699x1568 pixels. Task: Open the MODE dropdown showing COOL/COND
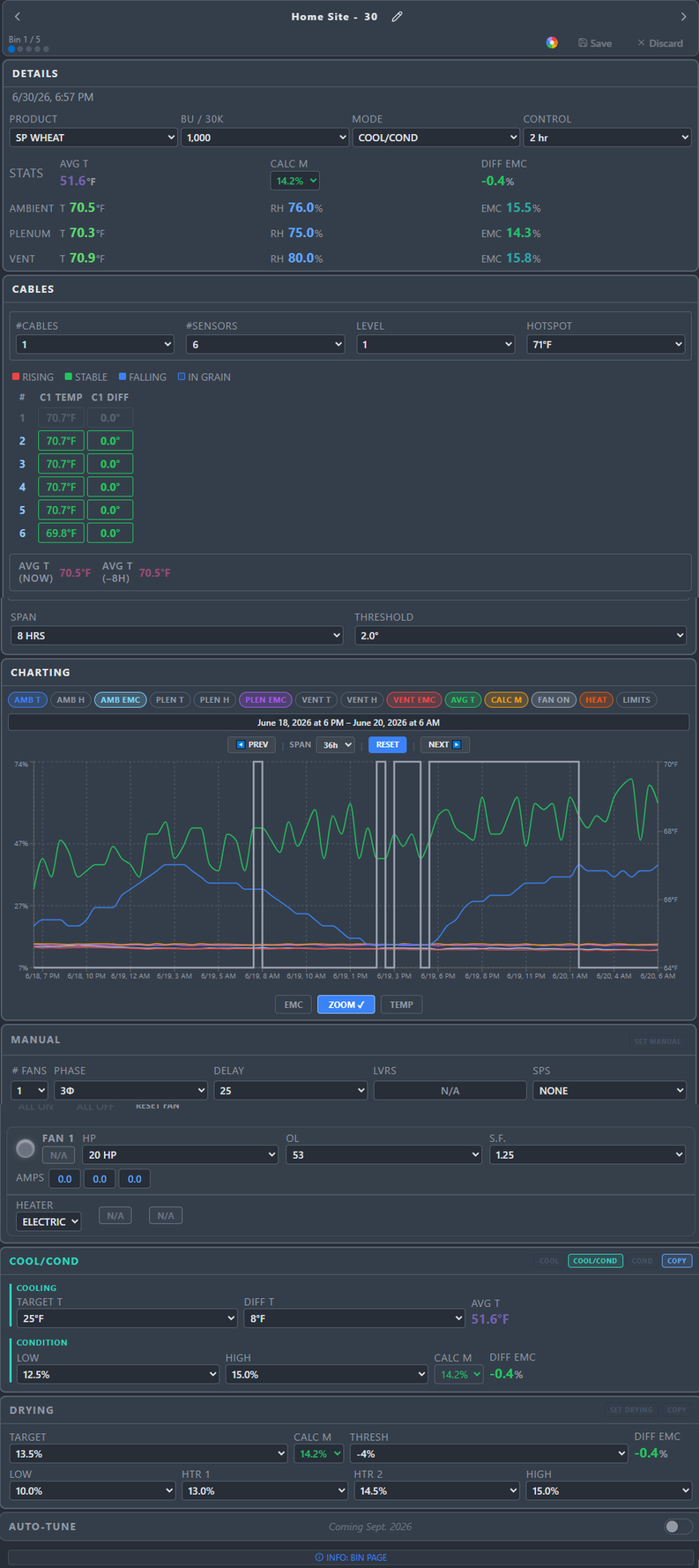436,138
